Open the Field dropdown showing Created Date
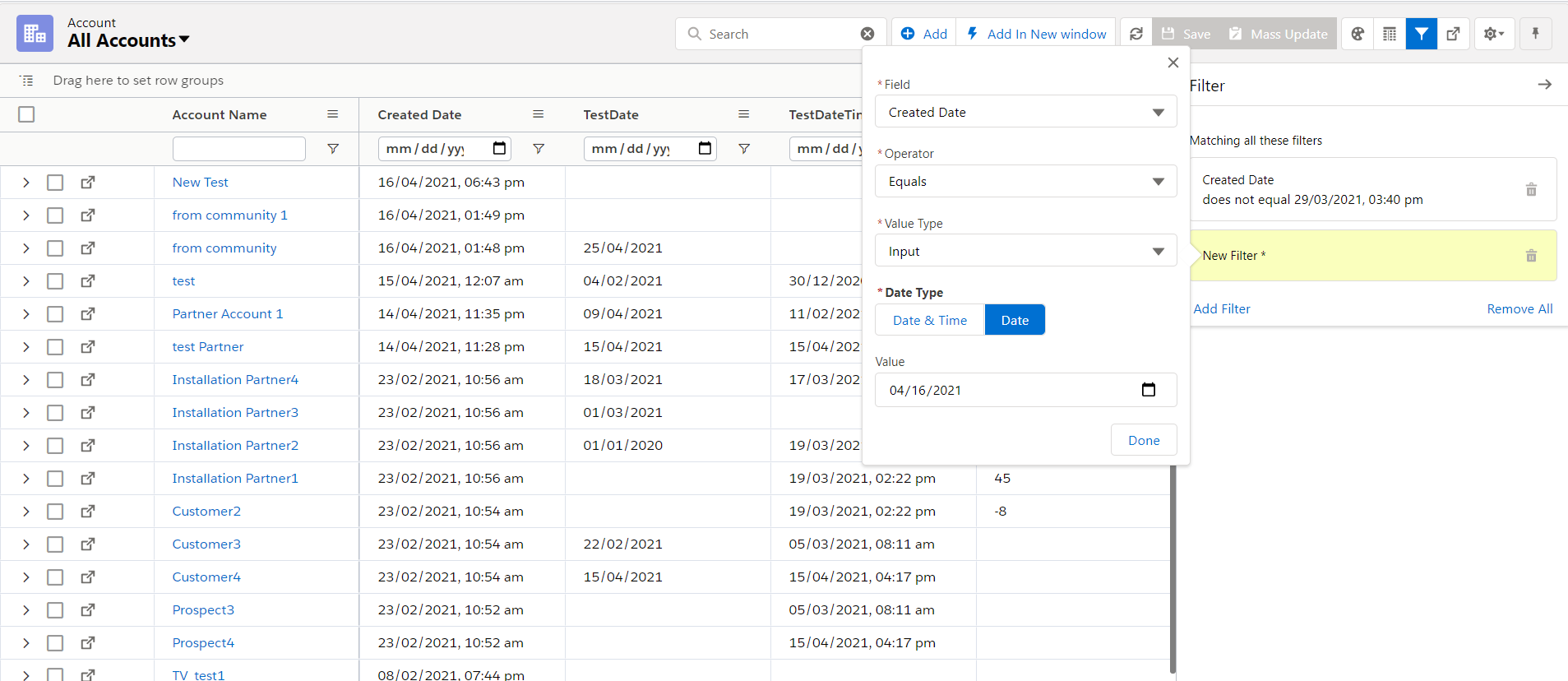Screen dimensions: 1568x681 pyautogui.click(x=1025, y=112)
